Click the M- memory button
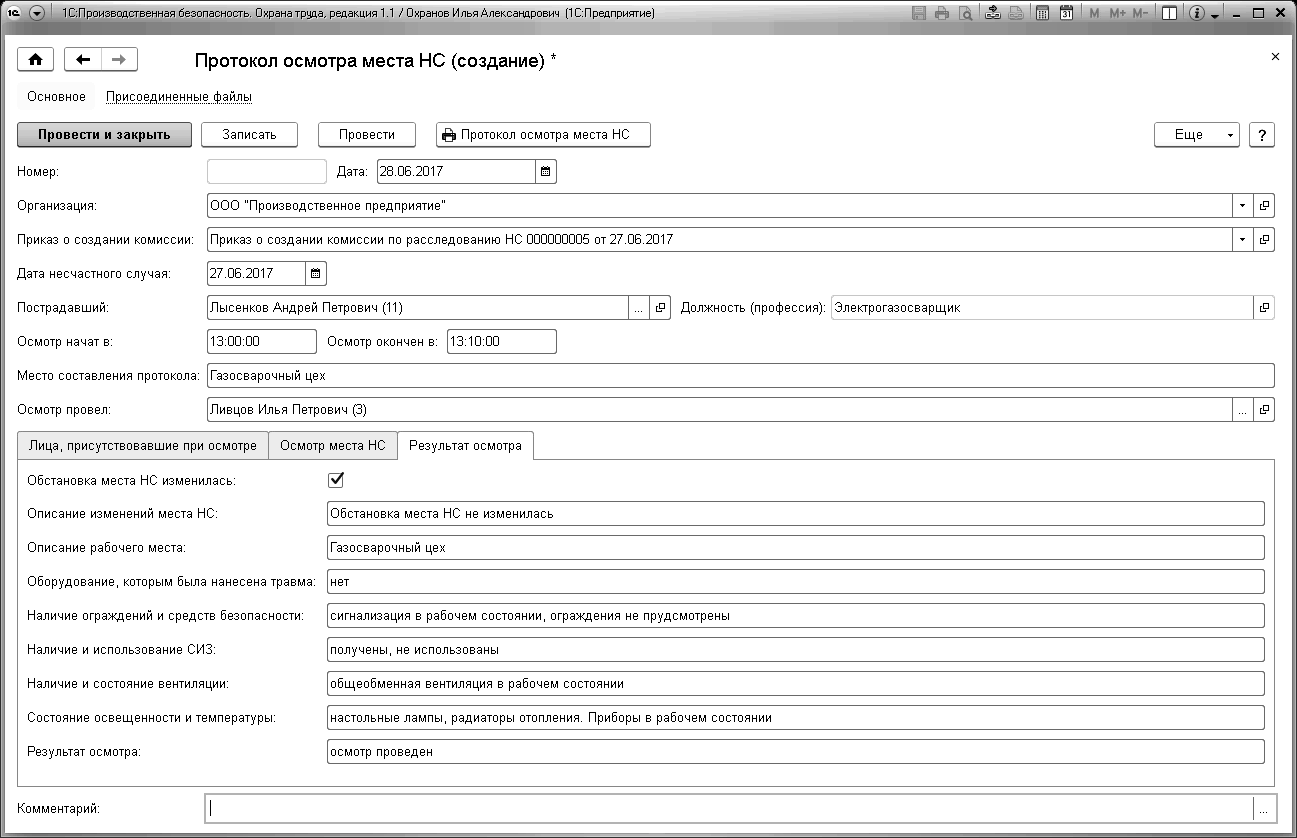The image size is (1297, 838). click(1140, 14)
